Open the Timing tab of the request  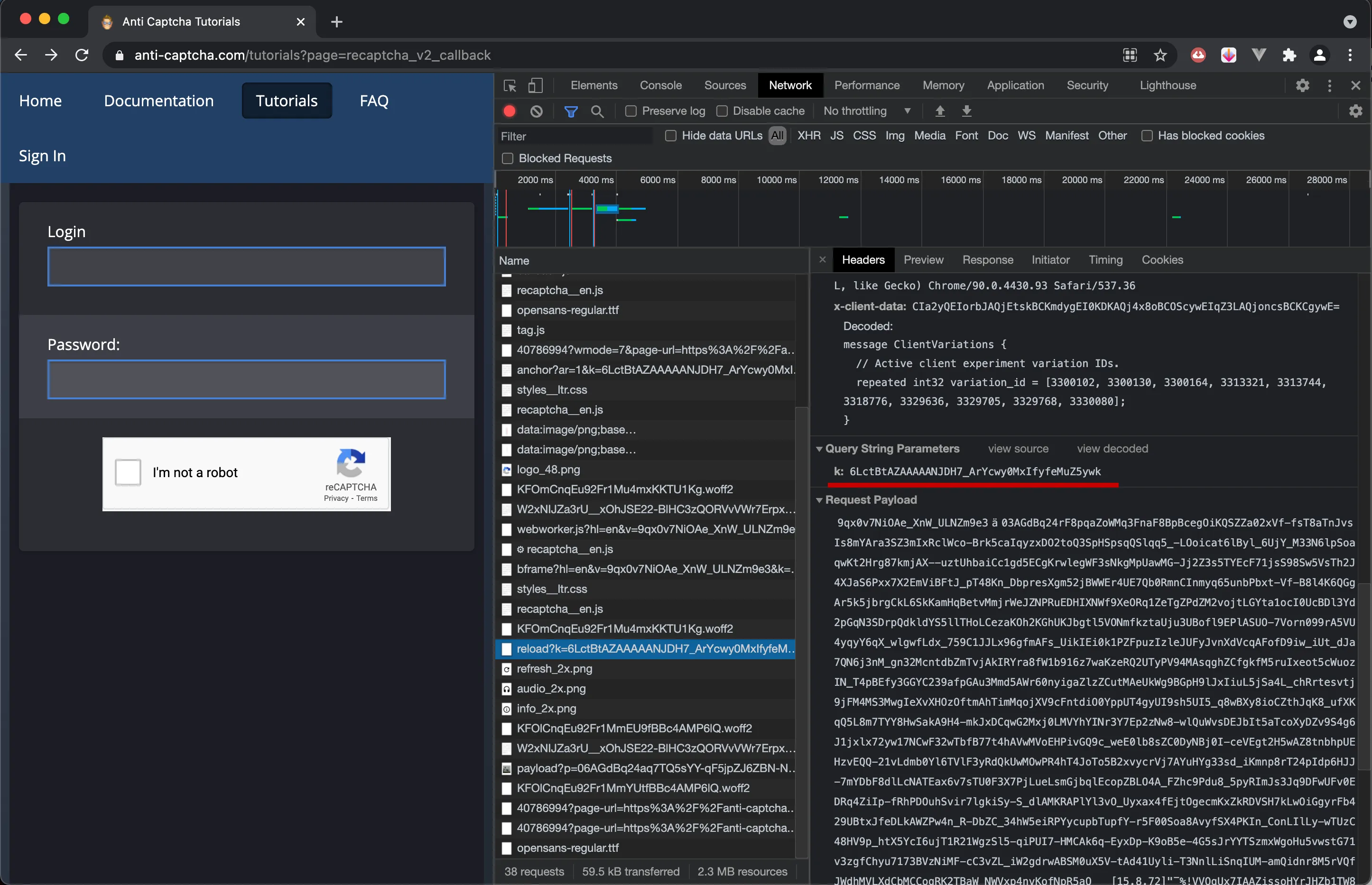tap(1105, 260)
